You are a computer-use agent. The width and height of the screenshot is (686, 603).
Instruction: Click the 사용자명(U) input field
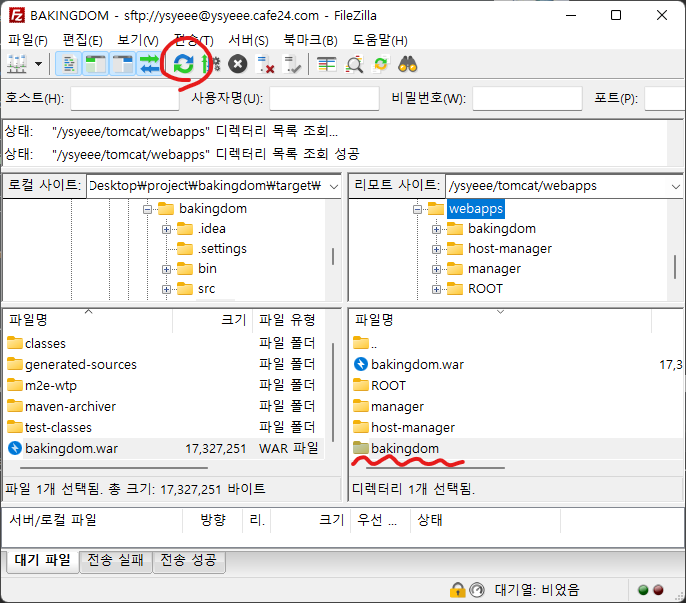click(x=324, y=98)
